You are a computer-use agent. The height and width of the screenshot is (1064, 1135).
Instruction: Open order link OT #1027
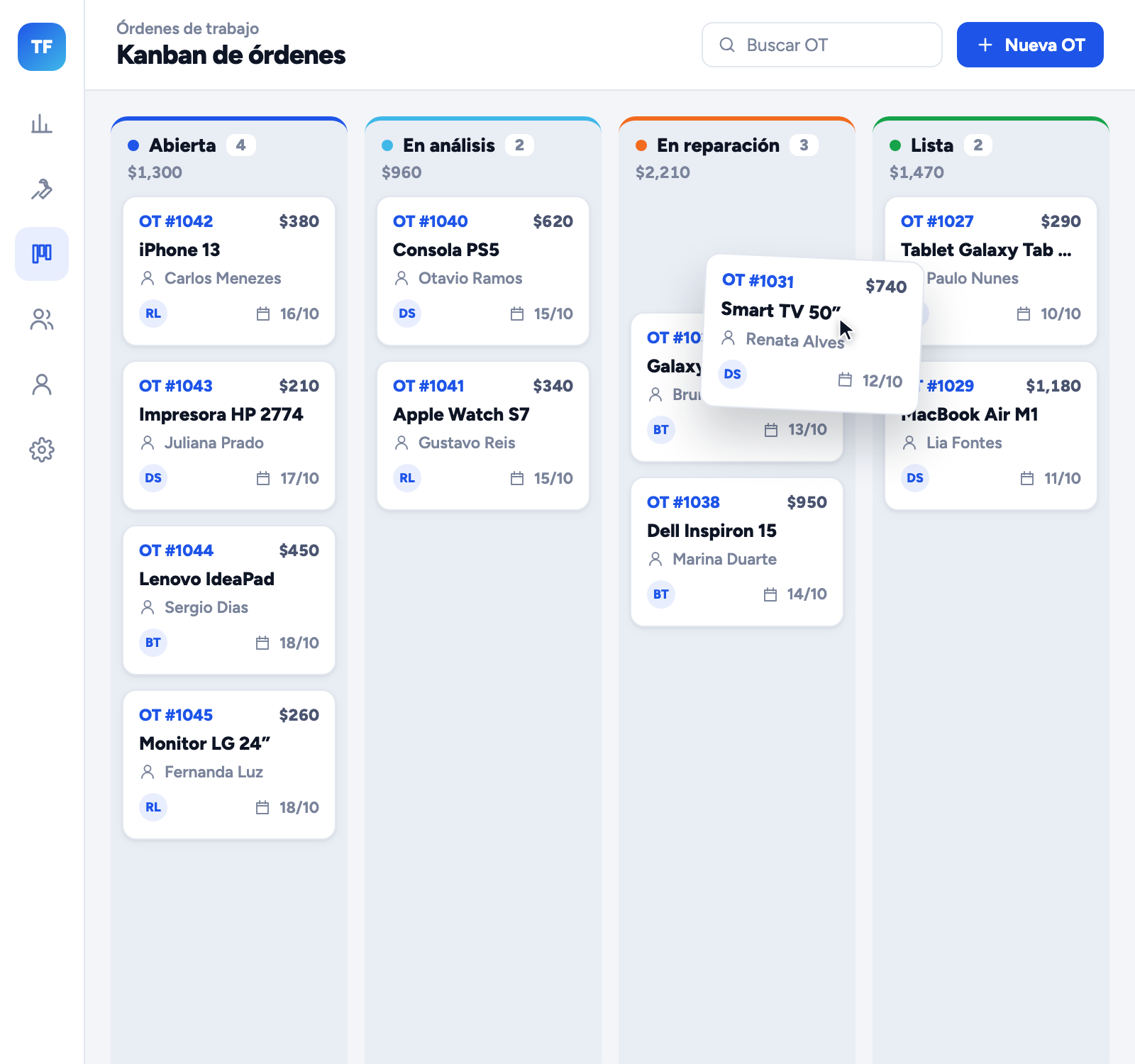coord(937,221)
